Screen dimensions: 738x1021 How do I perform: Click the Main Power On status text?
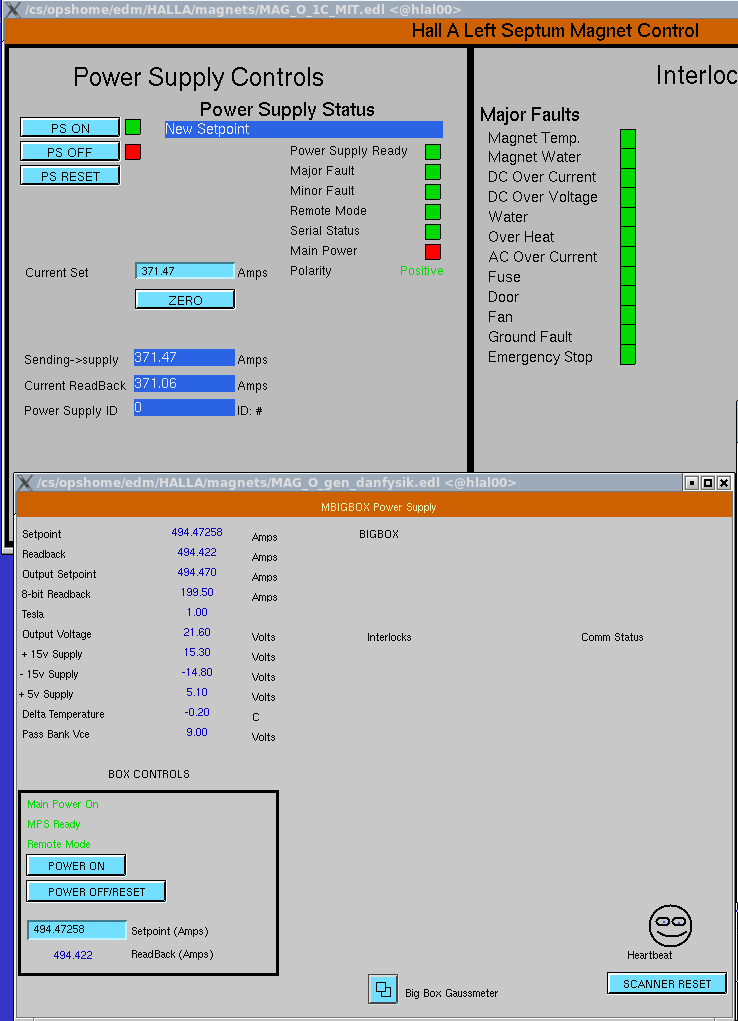pos(63,804)
